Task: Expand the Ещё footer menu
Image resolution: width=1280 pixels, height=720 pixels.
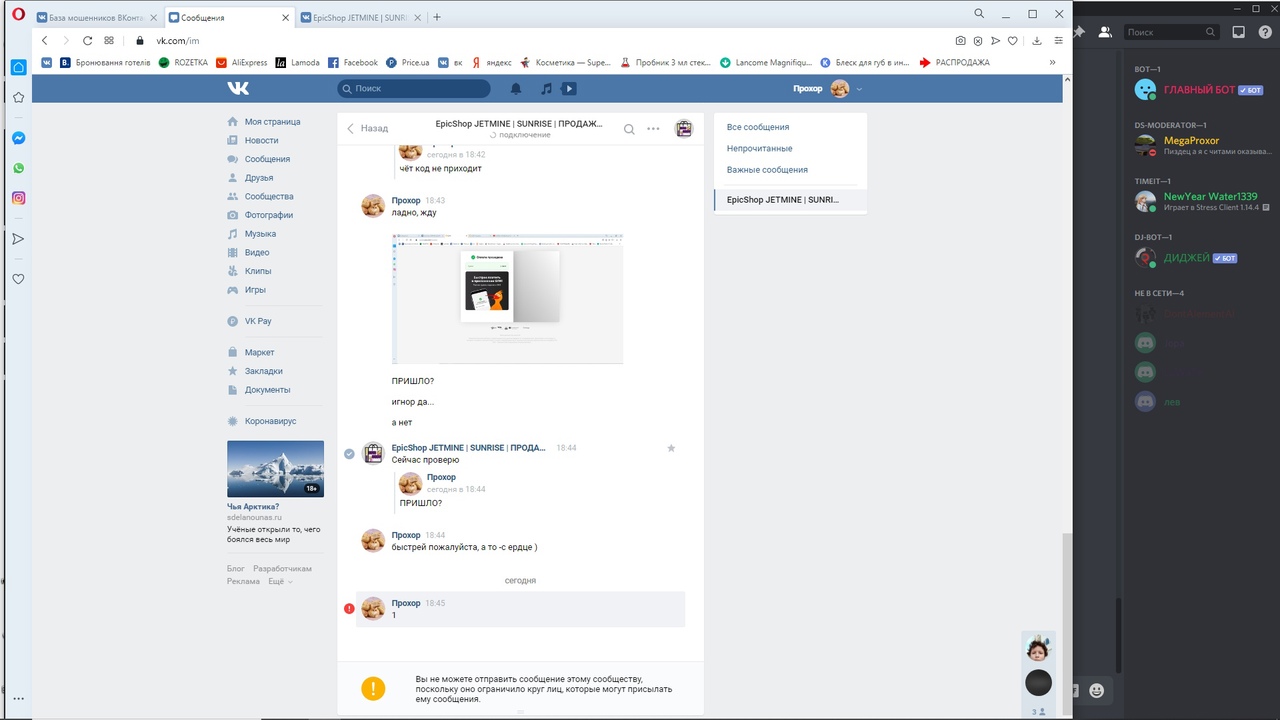Action: pyautogui.click(x=280, y=581)
